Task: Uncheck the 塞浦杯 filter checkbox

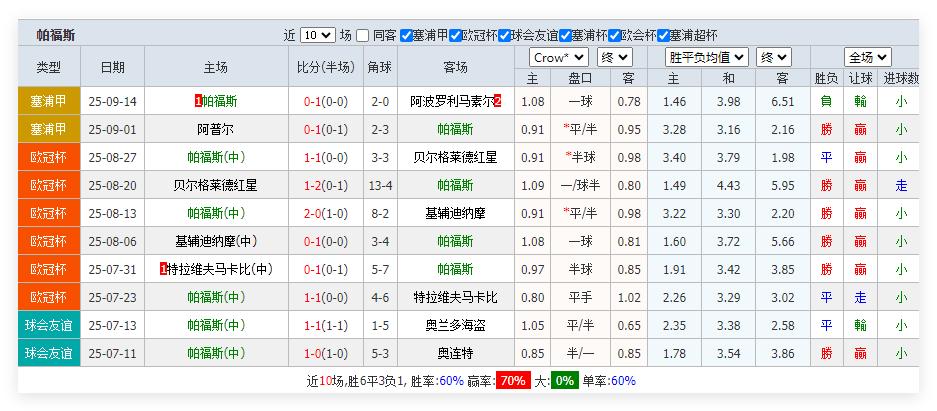Action: point(565,35)
